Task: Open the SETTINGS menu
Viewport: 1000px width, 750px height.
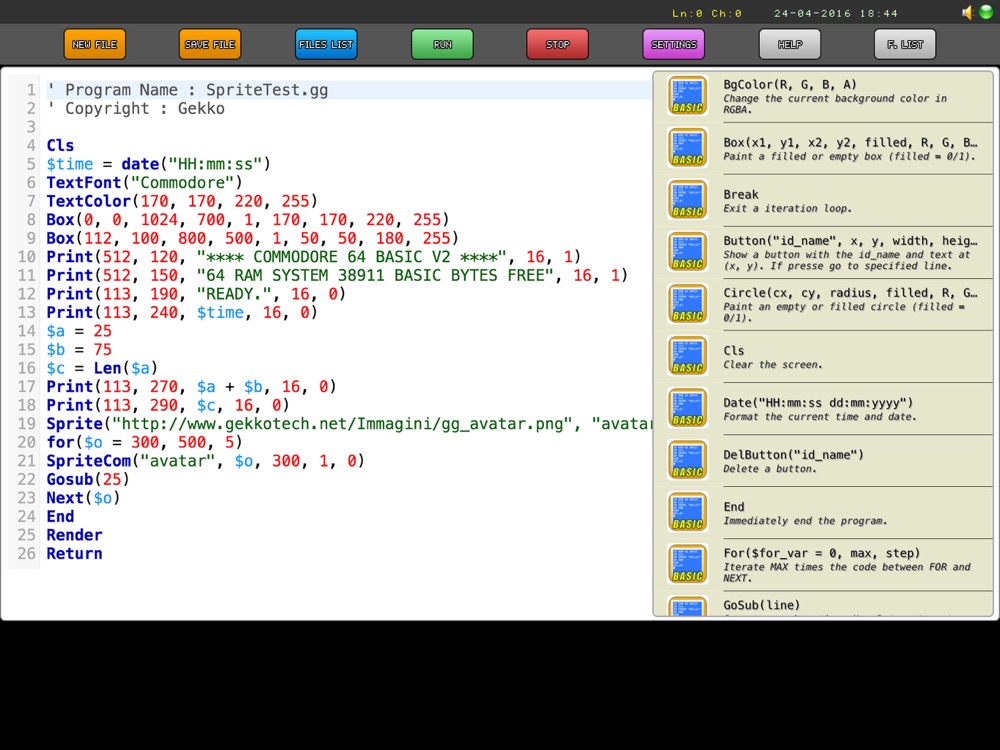Action: pos(673,45)
